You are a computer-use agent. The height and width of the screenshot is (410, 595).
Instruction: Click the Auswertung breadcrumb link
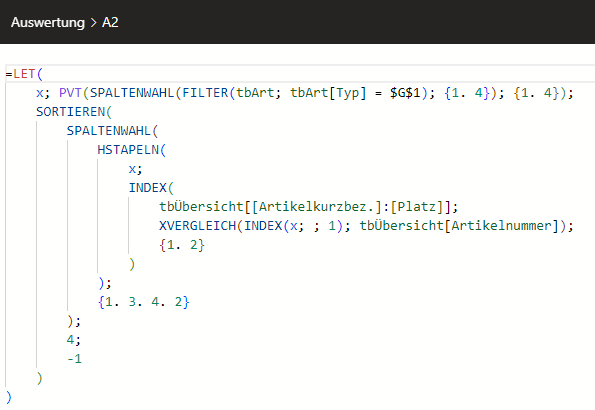click(48, 22)
